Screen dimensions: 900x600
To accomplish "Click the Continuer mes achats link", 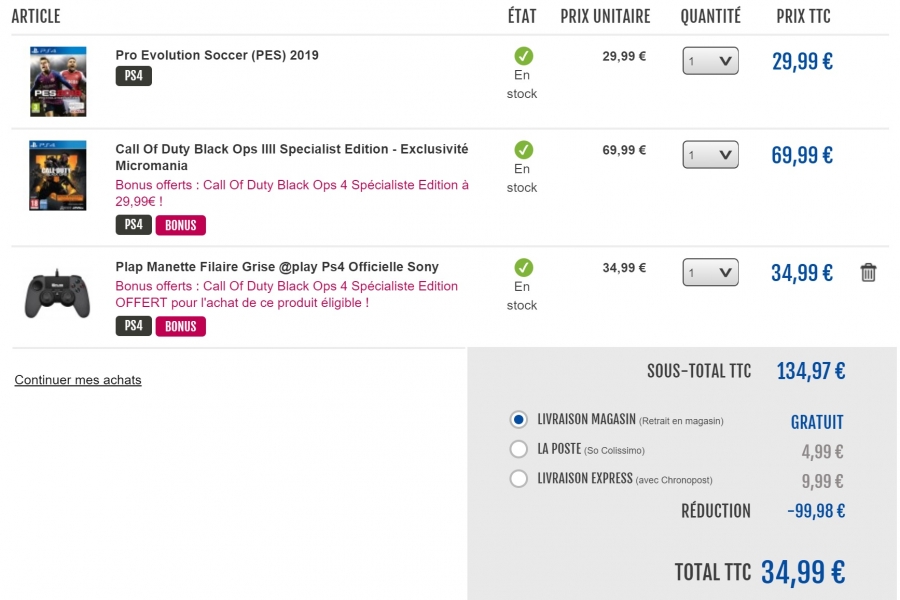I will click(78, 380).
